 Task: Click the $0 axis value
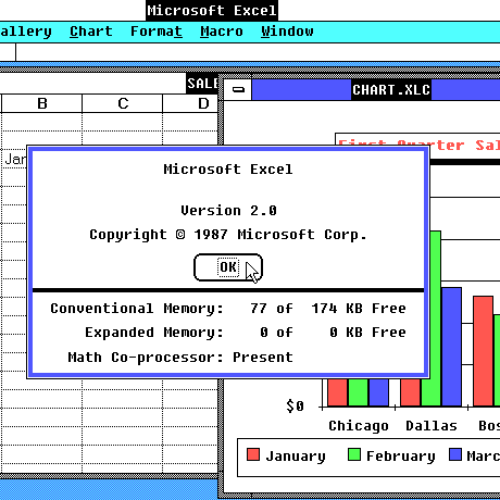click(x=295, y=406)
